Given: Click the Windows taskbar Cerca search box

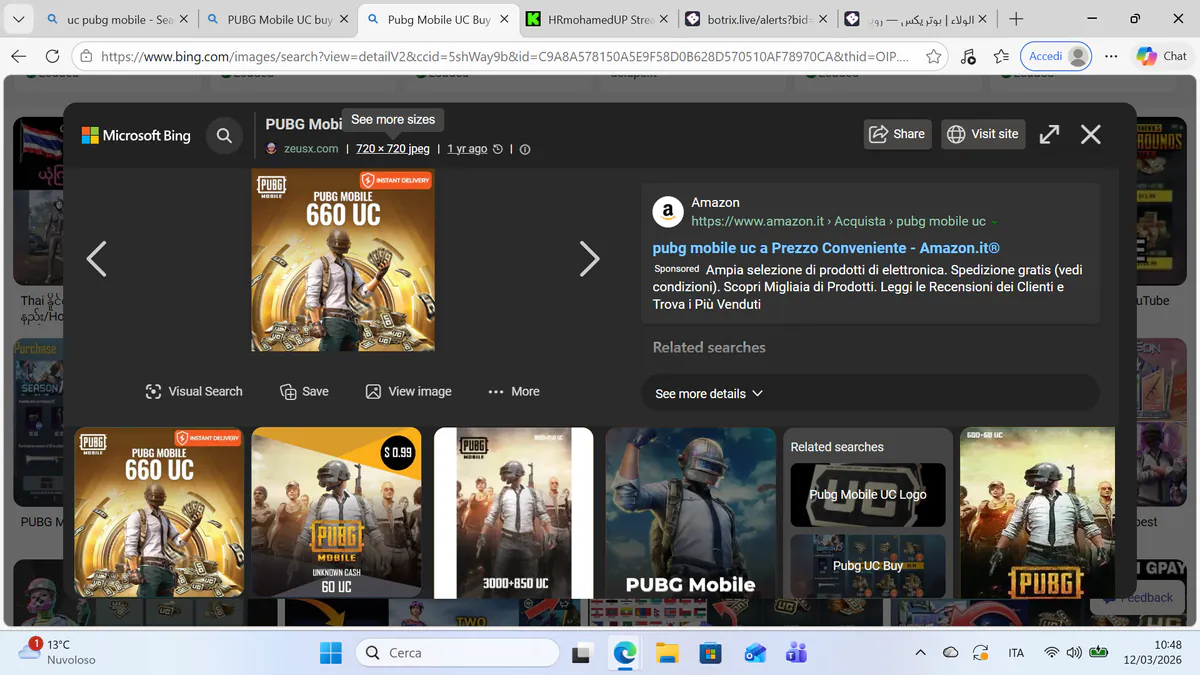Looking at the screenshot, I should (x=457, y=653).
